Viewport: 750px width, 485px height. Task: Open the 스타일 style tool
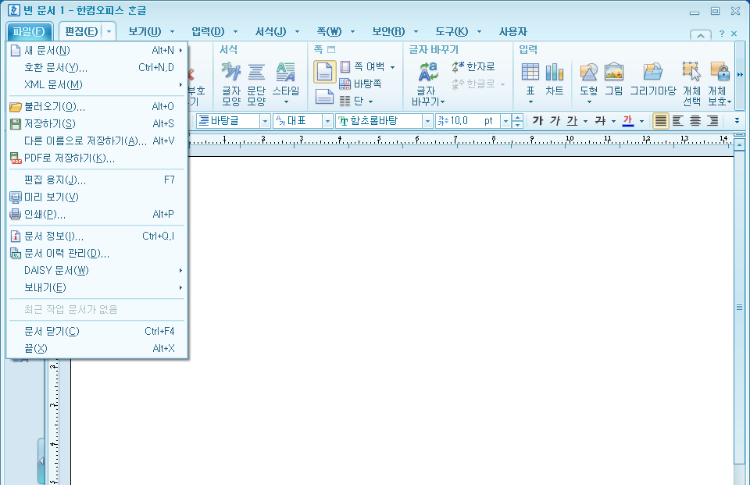(286, 84)
